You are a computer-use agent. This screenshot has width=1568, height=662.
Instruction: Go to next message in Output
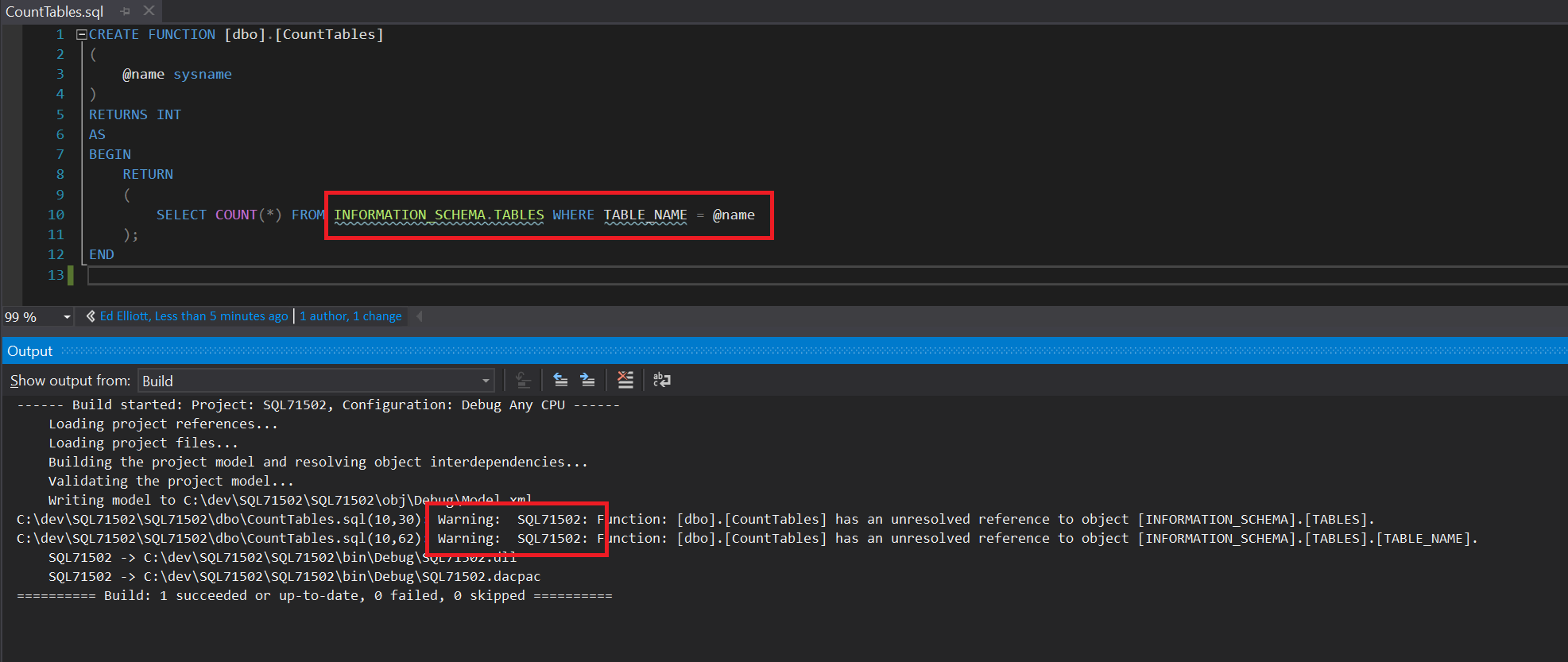coord(587,380)
